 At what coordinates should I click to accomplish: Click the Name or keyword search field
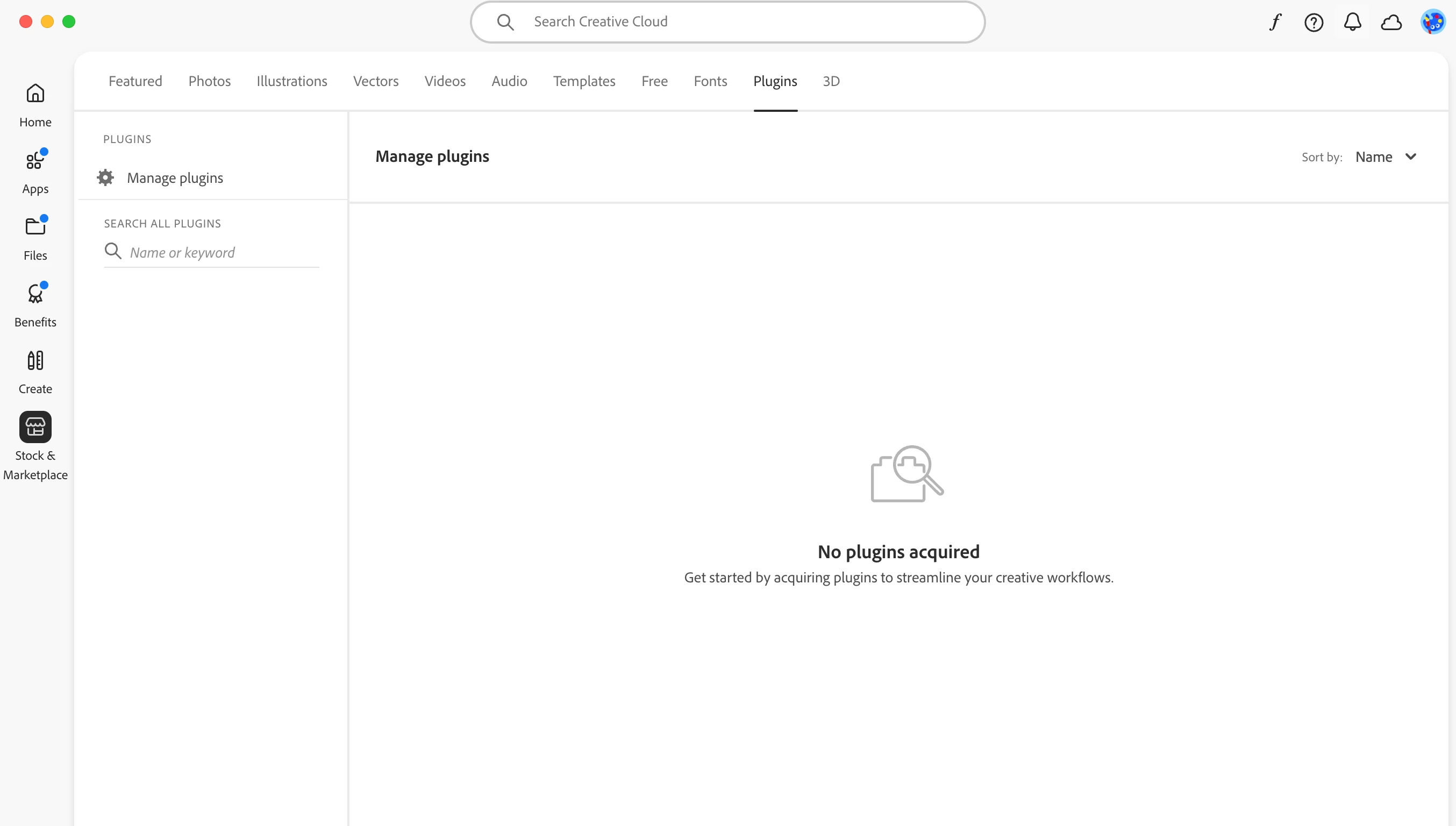point(221,252)
